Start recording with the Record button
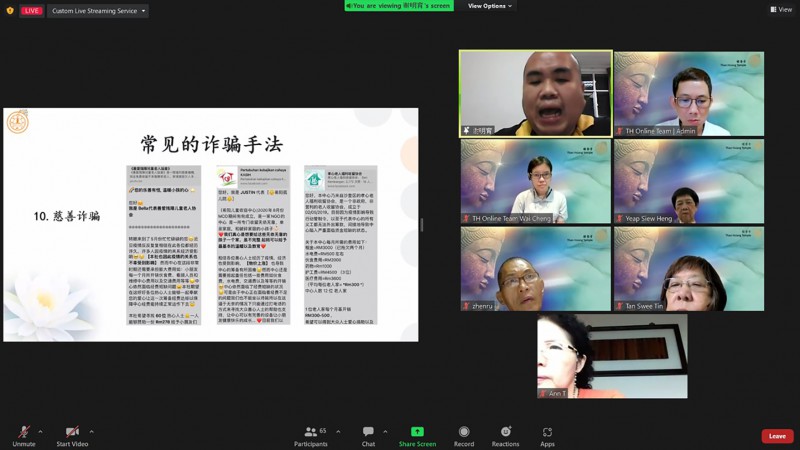 [464, 435]
